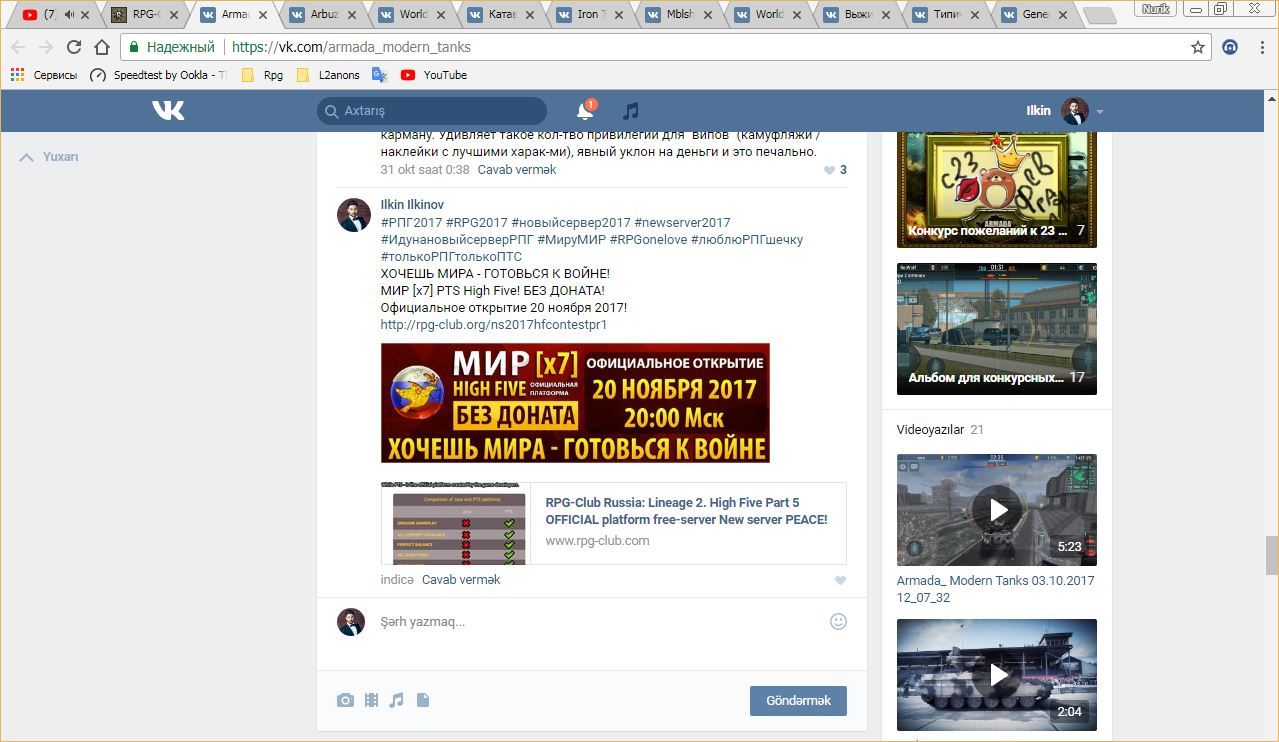
Task: Open the Конкурс пожеланий album thumbnail
Action: coord(997,190)
